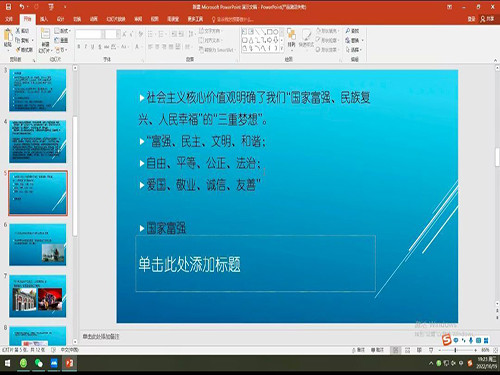
Task: Click the Undo arrow icon
Action: click(22, 6)
